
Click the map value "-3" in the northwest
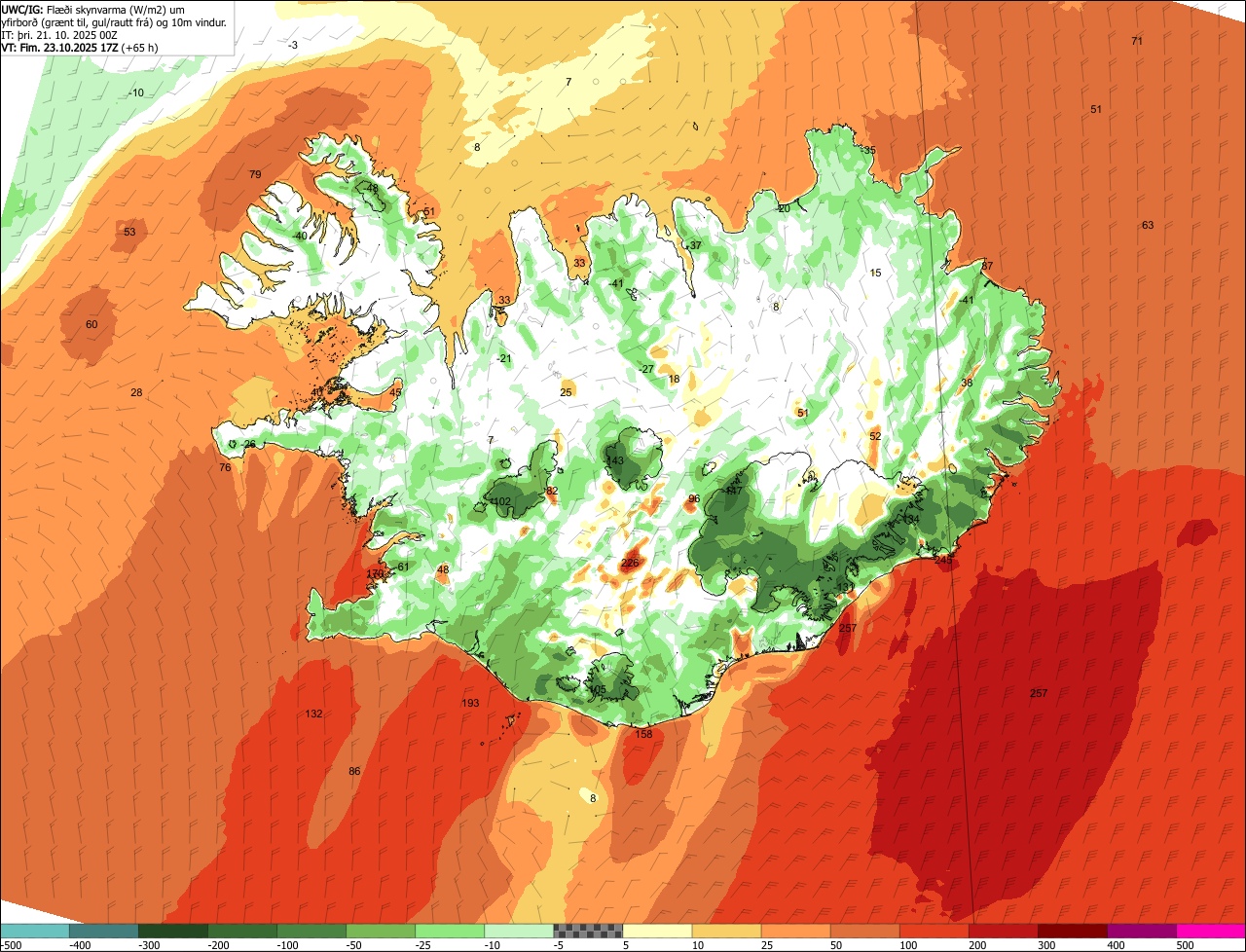(293, 46)
